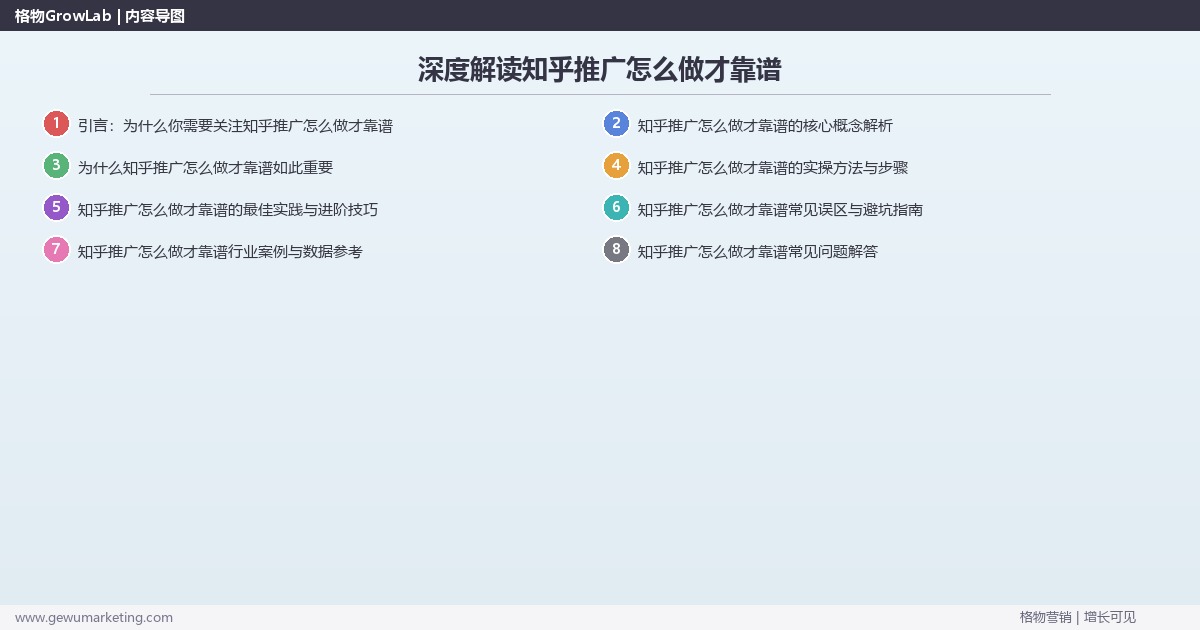The image size is (1200, 630).
Task: Select item 知乎推广怎么做才靠谱的实操方法与步骤
Action: click(773, 168)
